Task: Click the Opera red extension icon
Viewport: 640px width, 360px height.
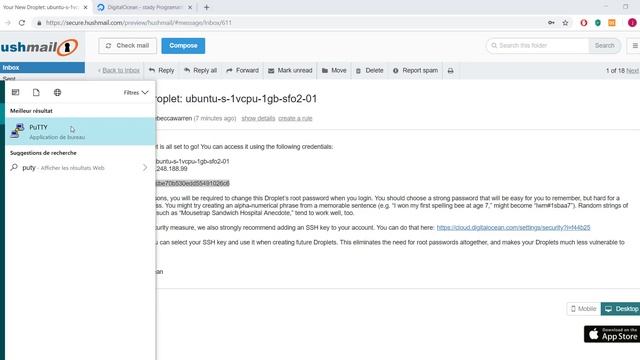Action: (x=584, y=23)
